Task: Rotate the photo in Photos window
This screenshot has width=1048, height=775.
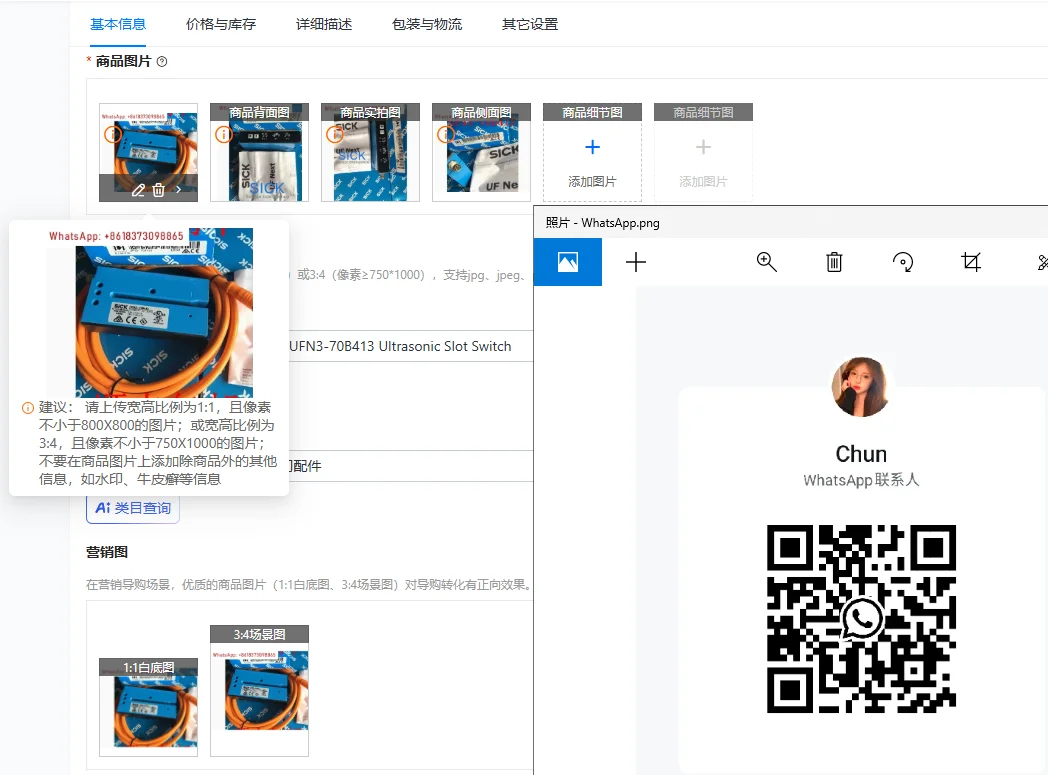Action: [x=903, y=262]
